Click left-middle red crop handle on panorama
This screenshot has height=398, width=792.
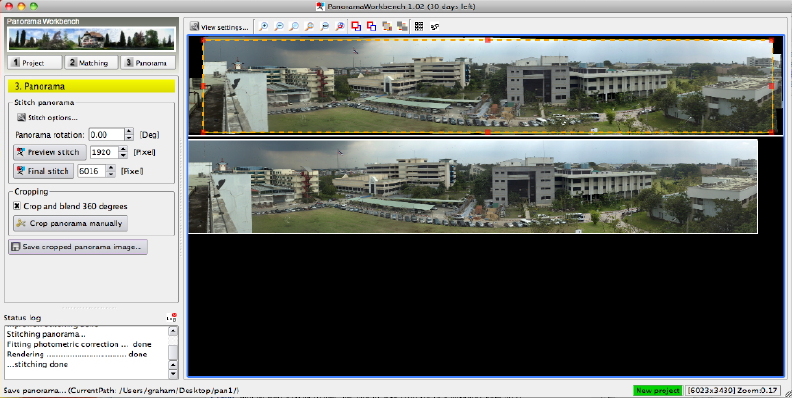(203, 86)
